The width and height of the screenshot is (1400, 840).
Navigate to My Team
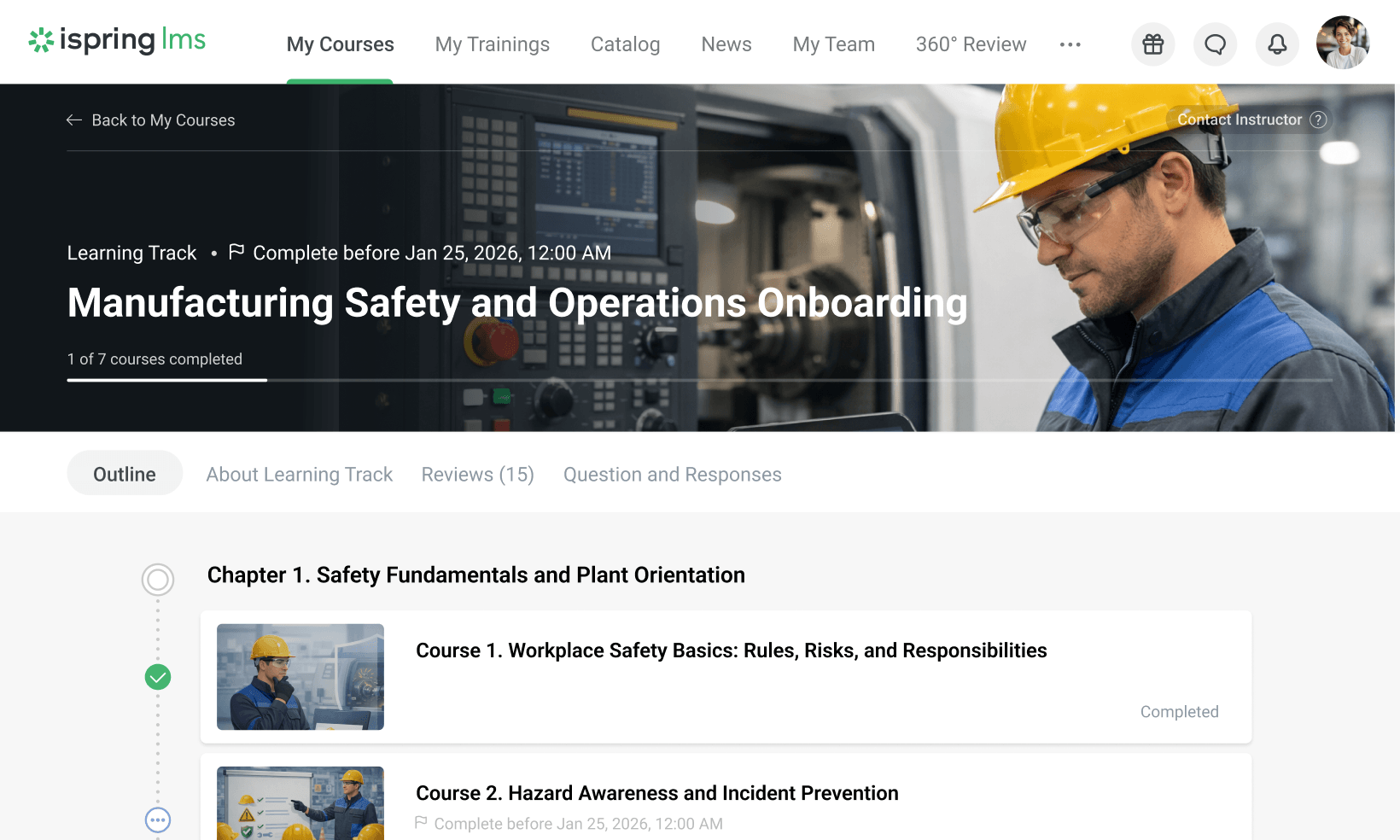click(833, 44)
